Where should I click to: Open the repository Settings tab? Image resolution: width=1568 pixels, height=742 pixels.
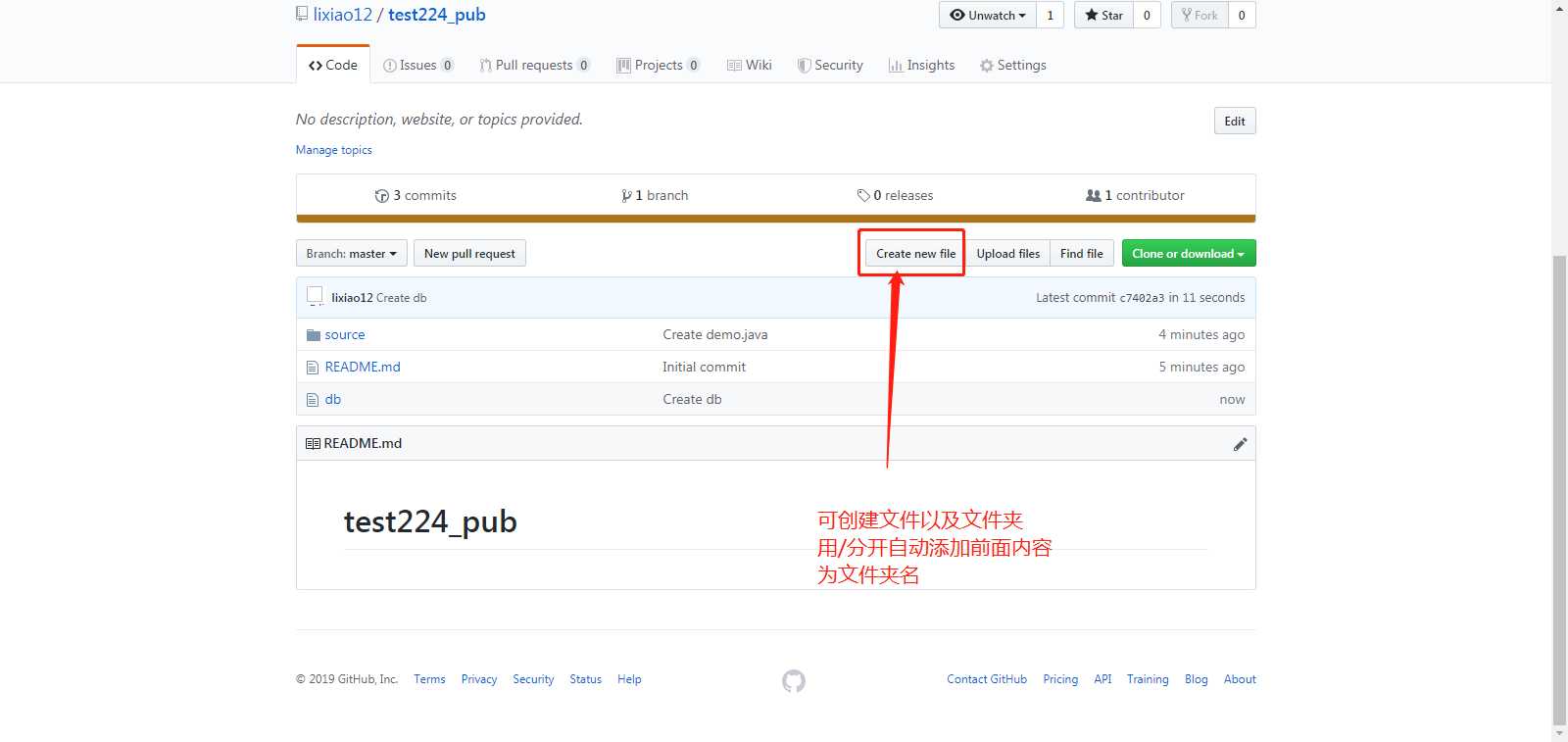click(1012, 66)
